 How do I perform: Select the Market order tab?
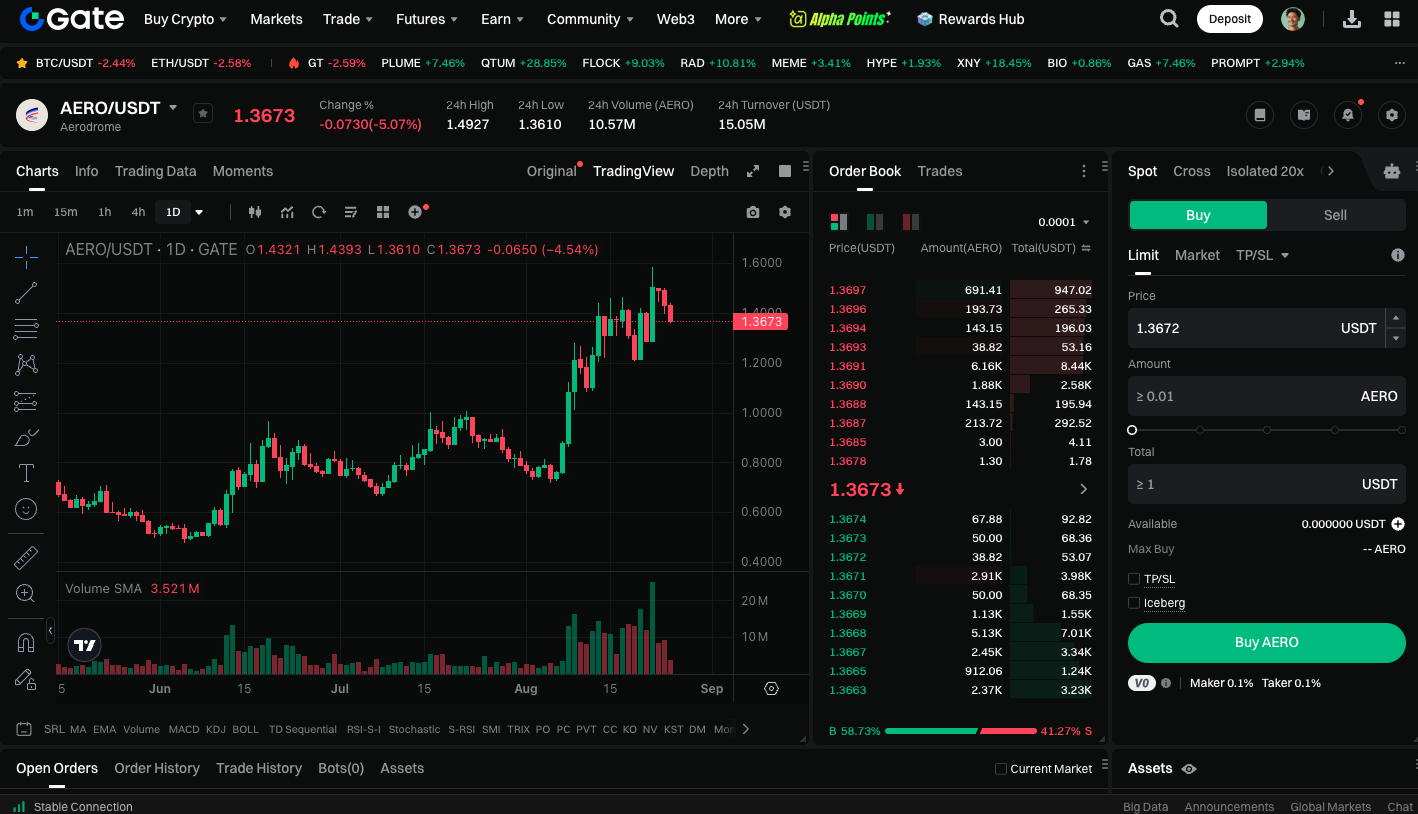pyautogui.click(x=1197, y=255)
